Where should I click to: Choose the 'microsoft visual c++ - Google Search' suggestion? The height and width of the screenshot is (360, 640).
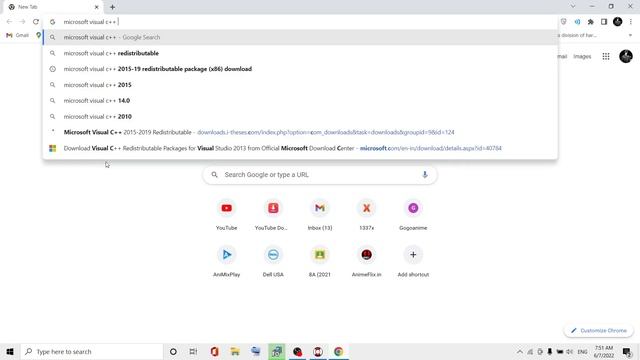300,37
